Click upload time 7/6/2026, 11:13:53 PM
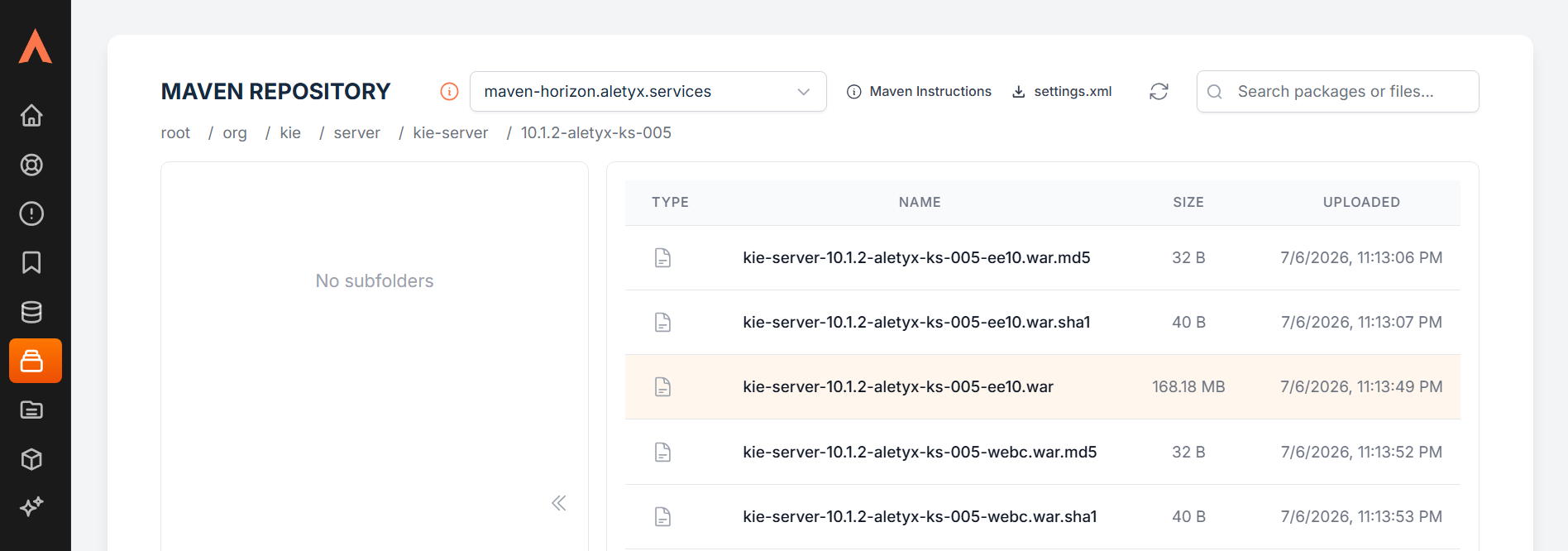The height and width of the screenshot is (551, 1568). tap(1361, 516)
